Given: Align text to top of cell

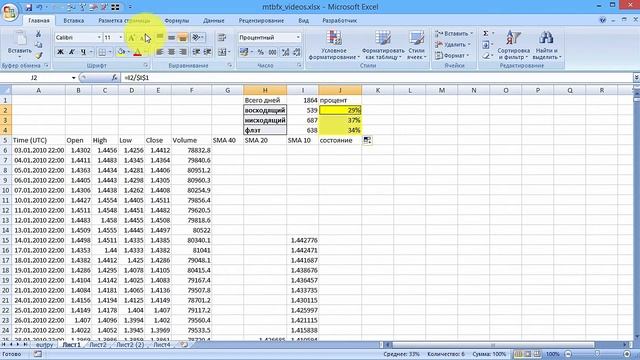Looking at the screenshot, I should pos(160,38).
